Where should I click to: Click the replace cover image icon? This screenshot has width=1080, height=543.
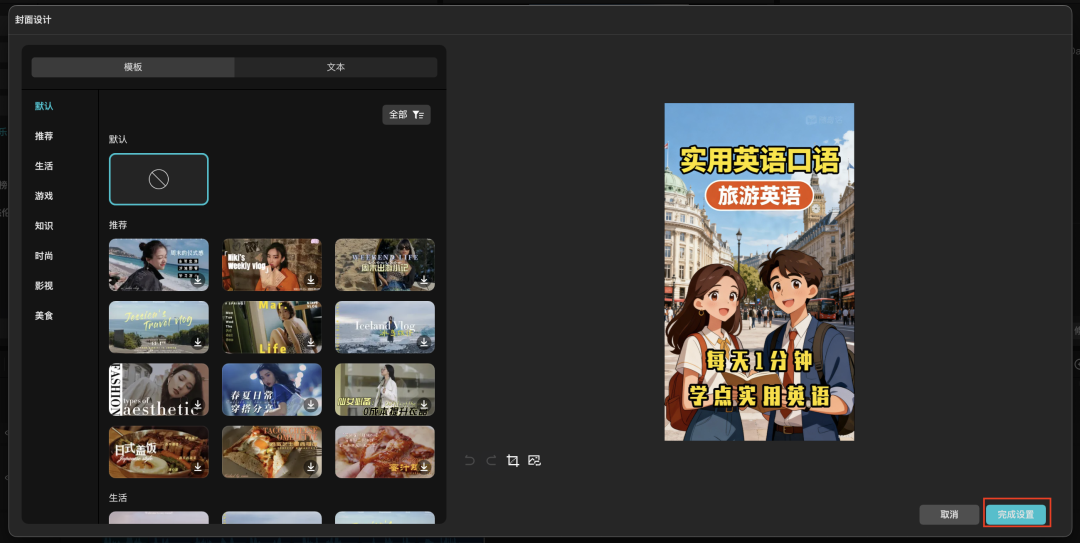pyautogui.click(x=534, y=460)
